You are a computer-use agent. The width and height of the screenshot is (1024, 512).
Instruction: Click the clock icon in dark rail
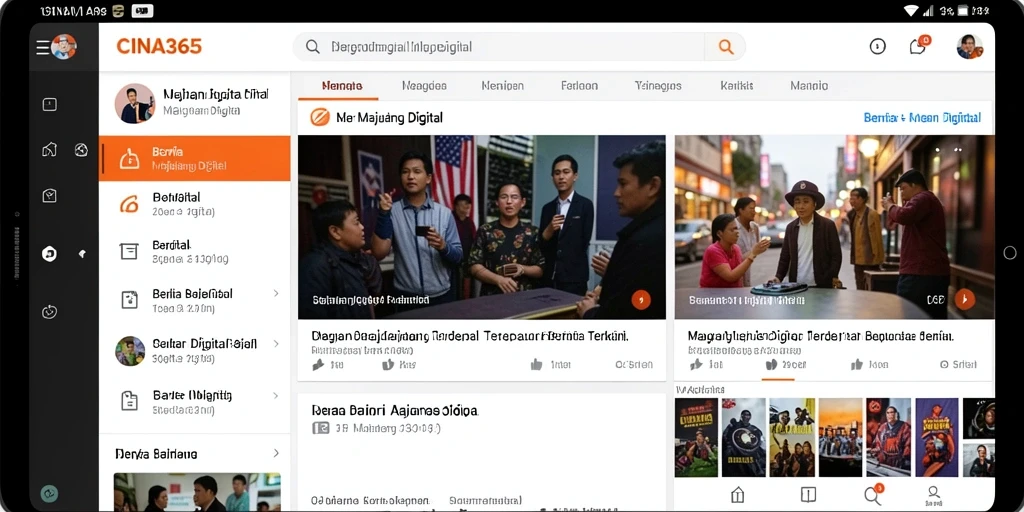50,312
